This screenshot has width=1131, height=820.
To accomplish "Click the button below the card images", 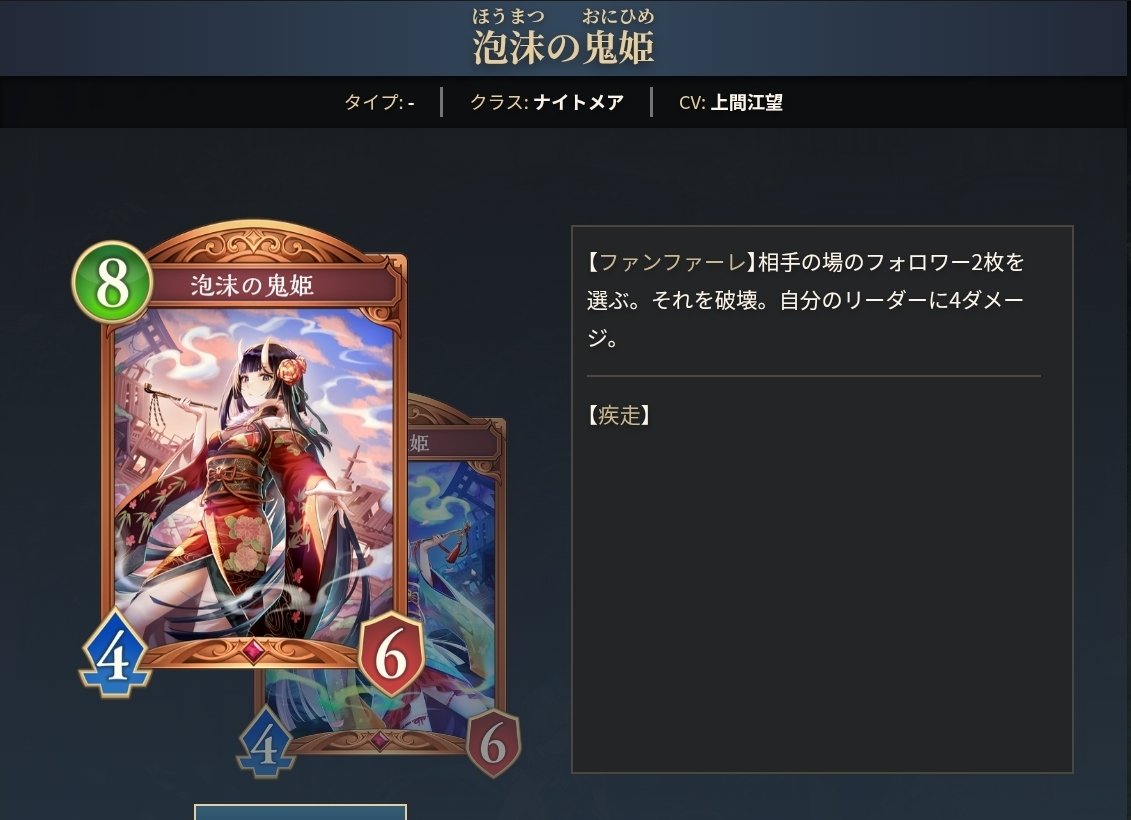I will (300, 812).
